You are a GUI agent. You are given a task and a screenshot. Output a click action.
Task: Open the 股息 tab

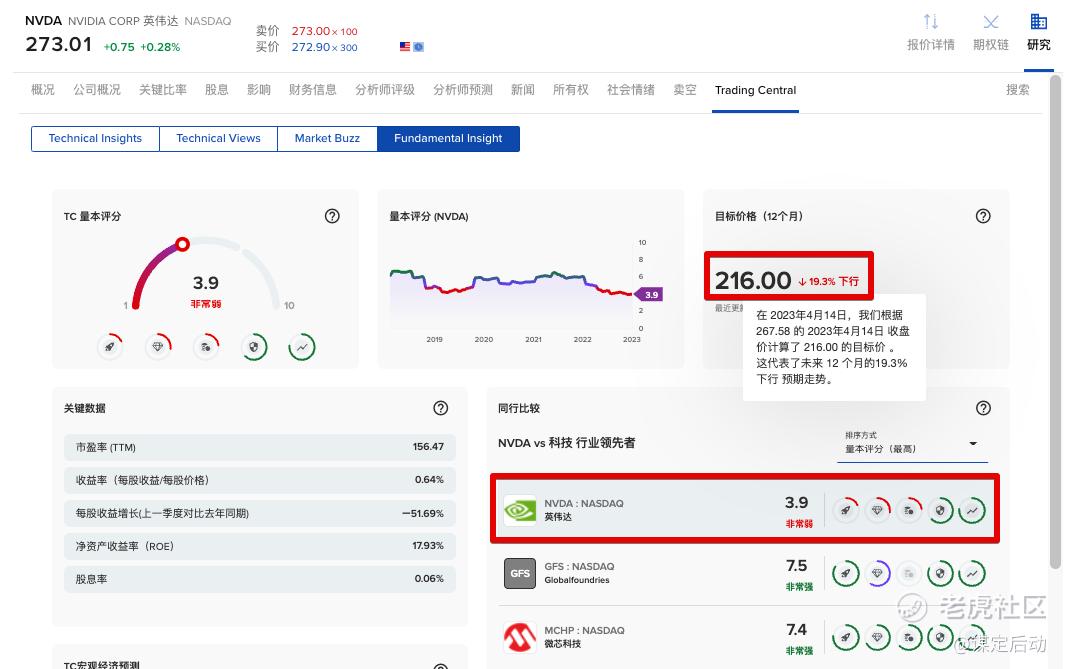[x=216, y=90]
